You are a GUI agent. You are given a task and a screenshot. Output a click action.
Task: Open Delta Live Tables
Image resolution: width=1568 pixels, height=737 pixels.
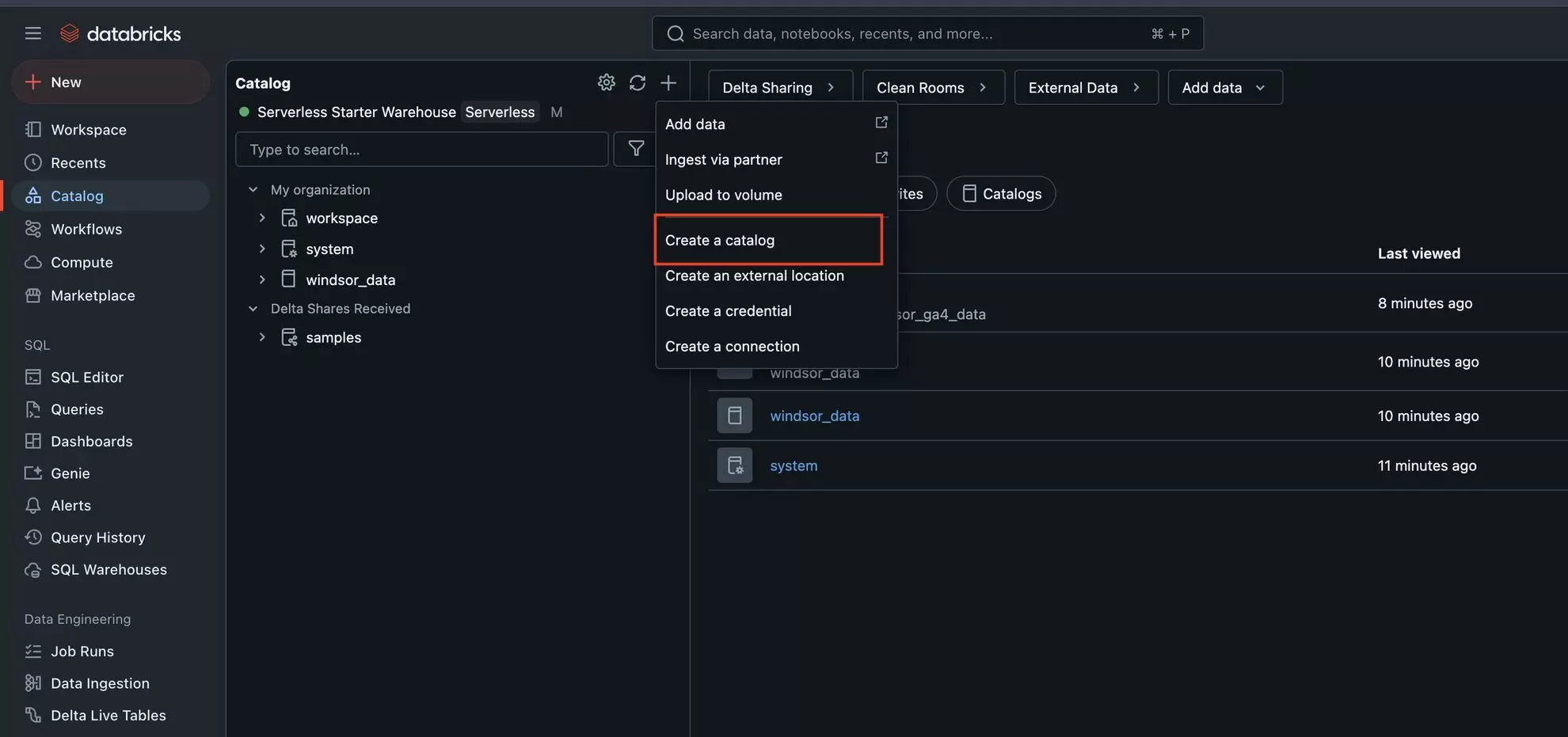click(108, 715)
